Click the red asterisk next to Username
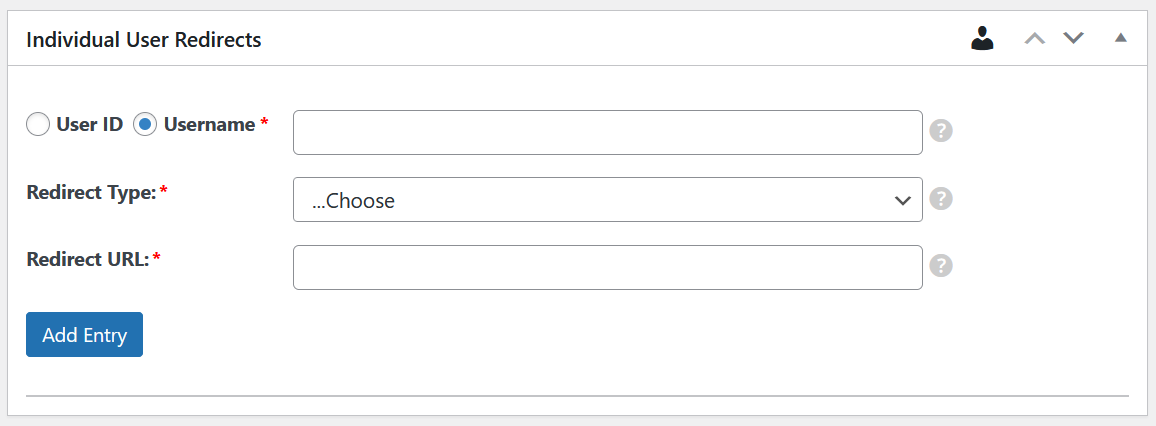1156x426 pixels. coord(264,123)
